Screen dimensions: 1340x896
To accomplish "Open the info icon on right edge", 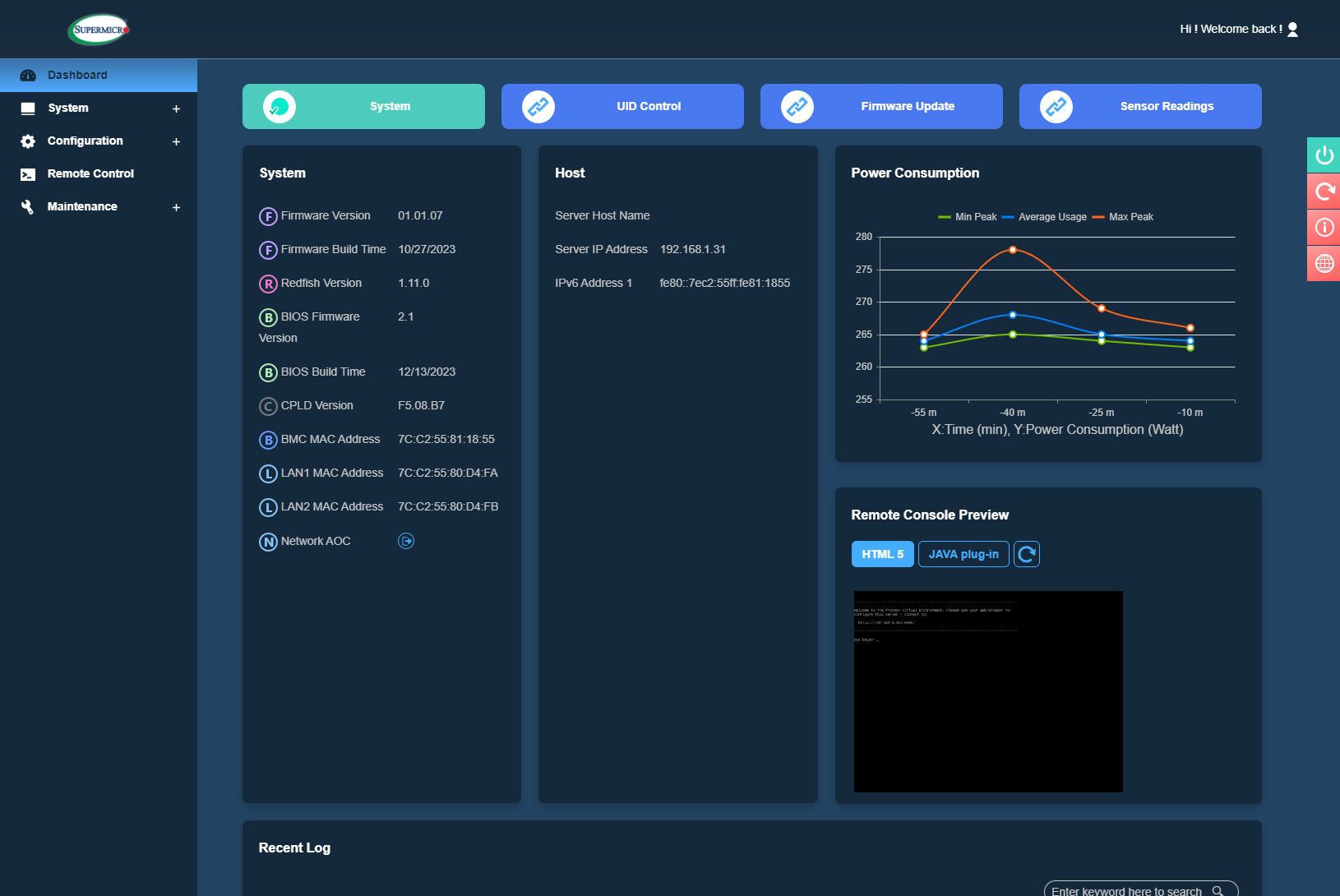I will coord(1324,228).
